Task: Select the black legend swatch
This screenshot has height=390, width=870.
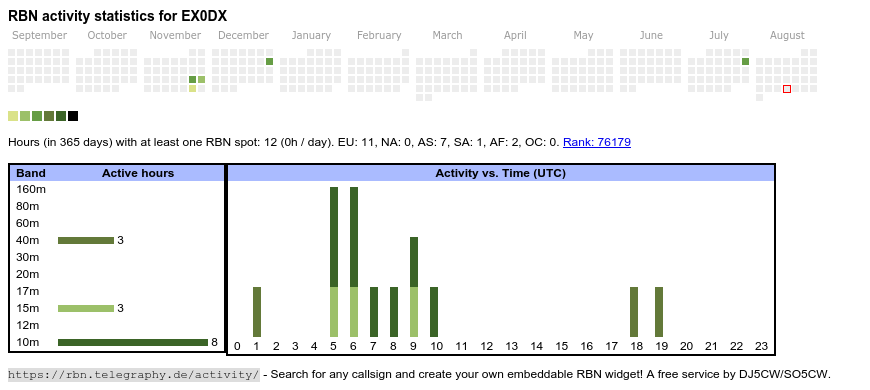Action: click(x=73, y=116)
